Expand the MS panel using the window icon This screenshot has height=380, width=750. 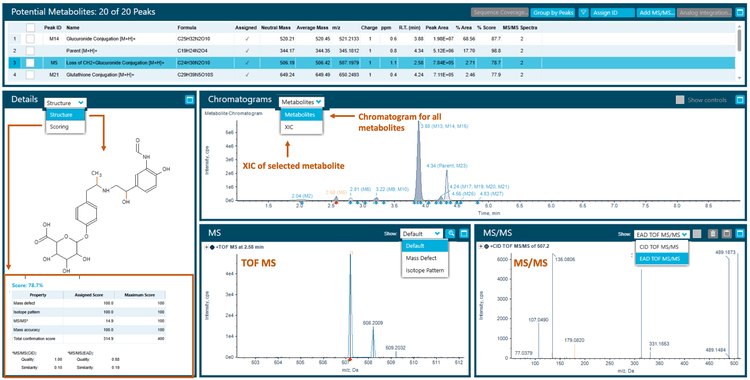463,234
